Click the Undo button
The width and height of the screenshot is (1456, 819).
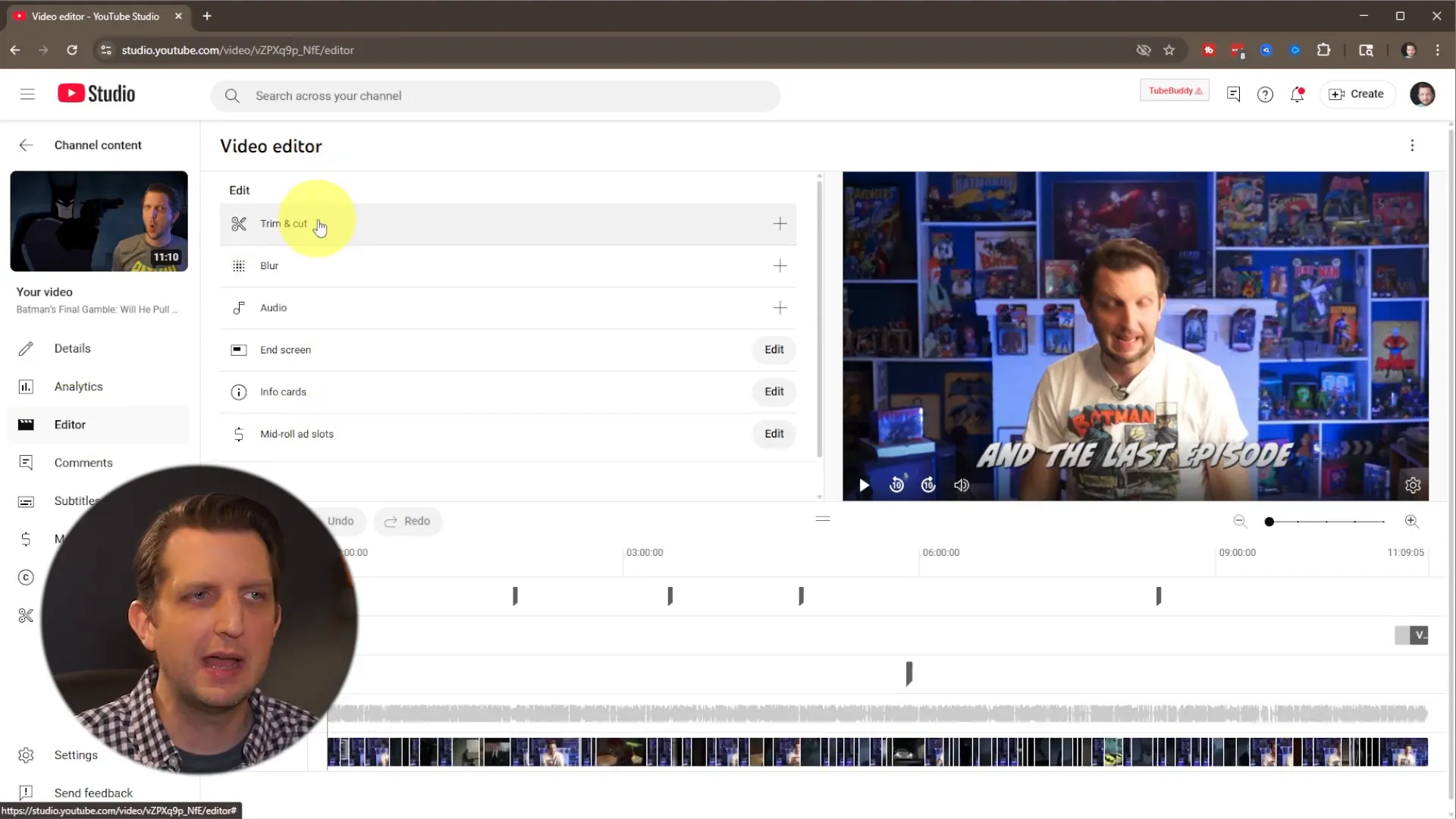tap(340, 521)
